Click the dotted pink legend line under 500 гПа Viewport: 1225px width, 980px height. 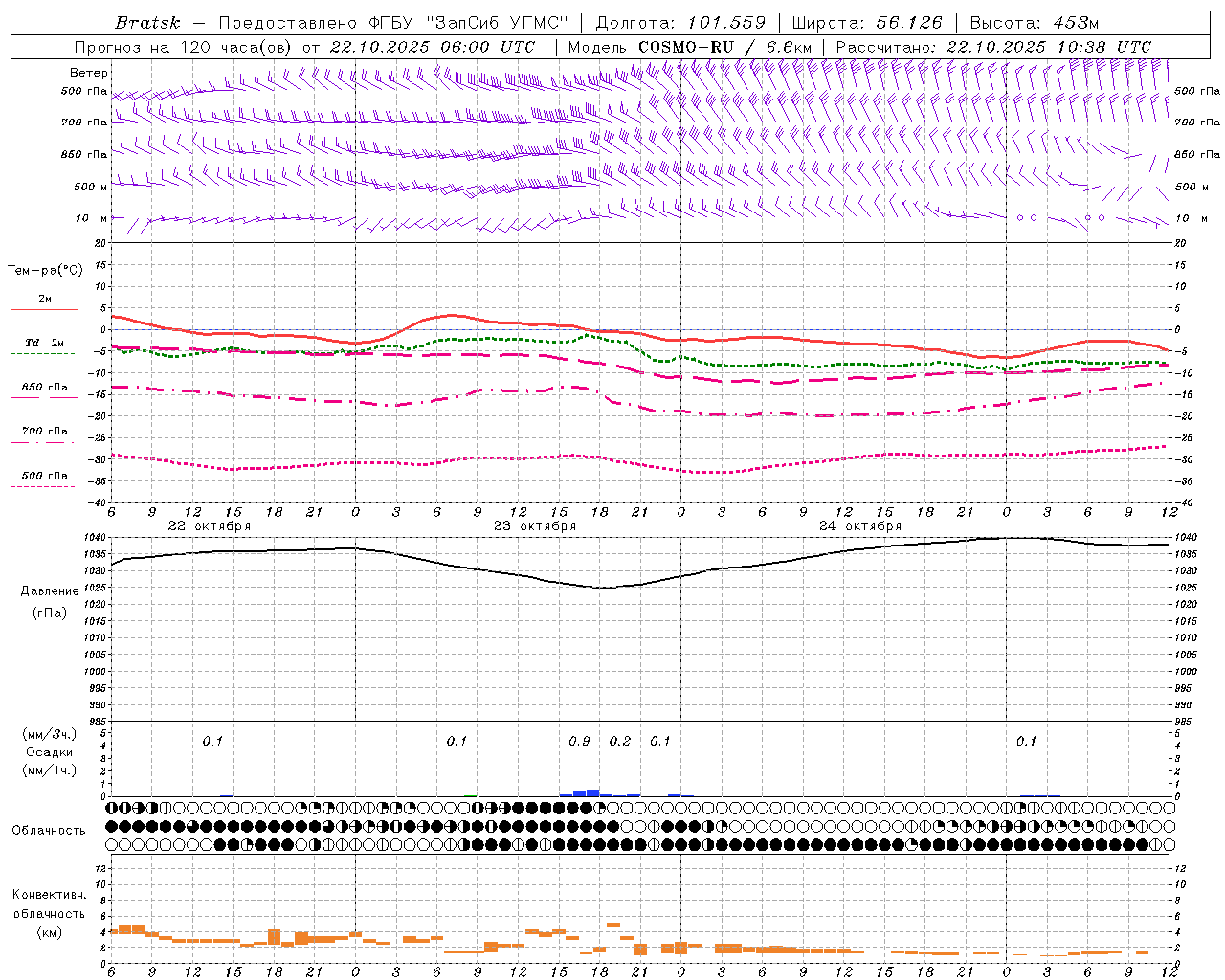(x=42, y=486)
